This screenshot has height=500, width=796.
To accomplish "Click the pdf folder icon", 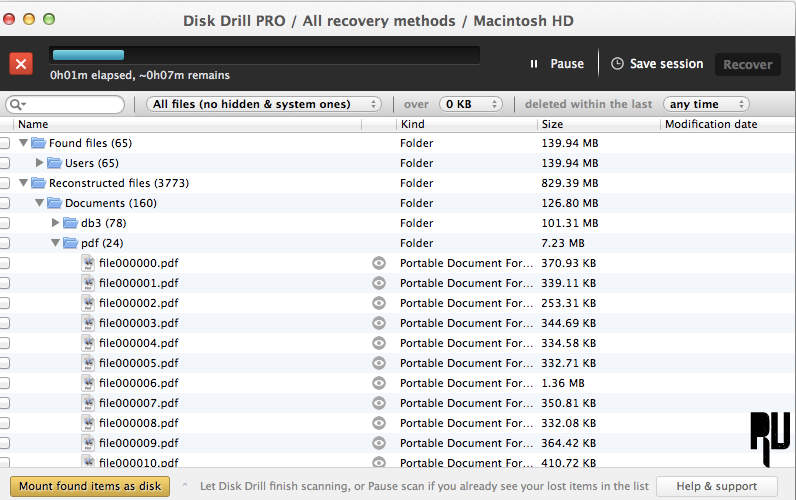I will [x=71, y=243].
